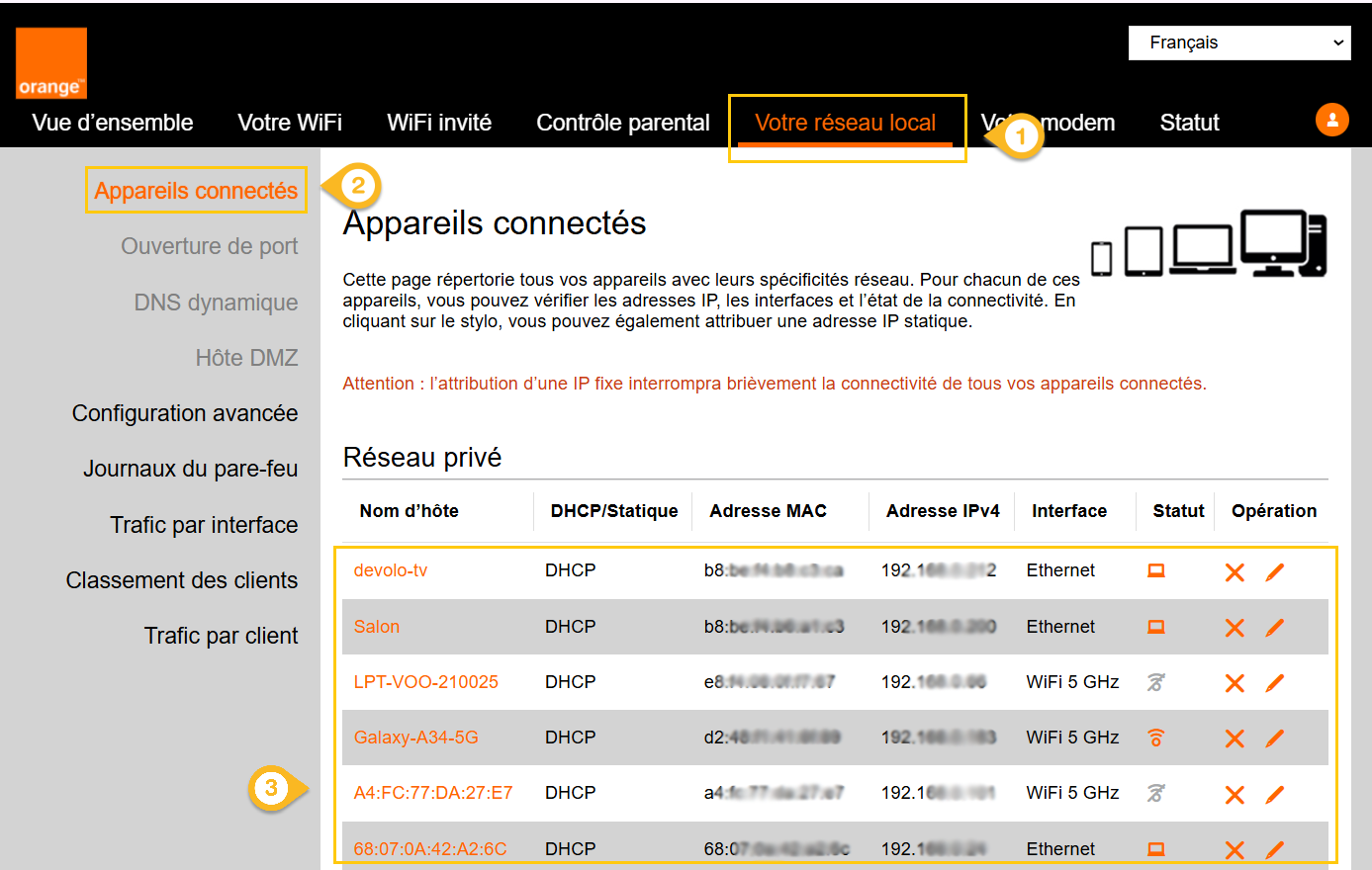
Task: Open the Contrôle parental tab
Action: click(x=622, y=122)
